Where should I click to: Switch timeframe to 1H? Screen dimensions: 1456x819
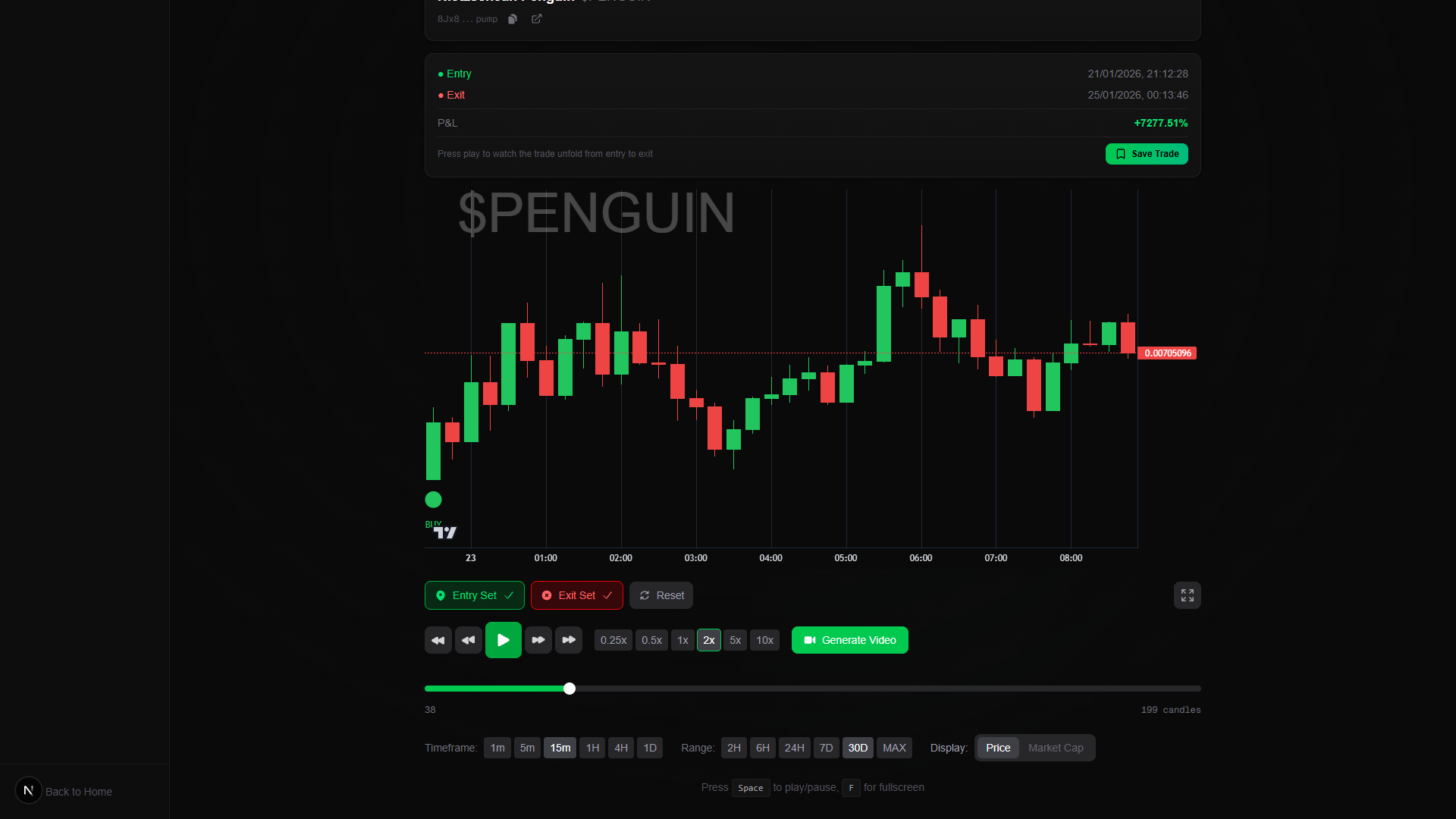coord(592,748)
